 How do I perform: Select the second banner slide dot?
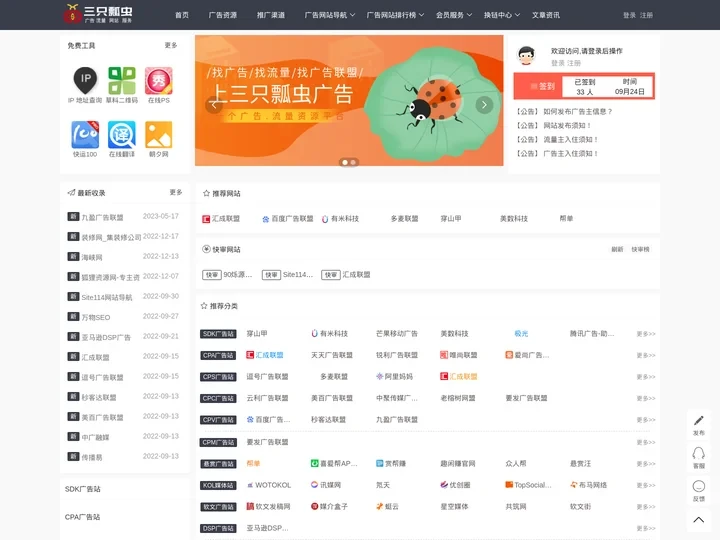click(x=353, y=162)
